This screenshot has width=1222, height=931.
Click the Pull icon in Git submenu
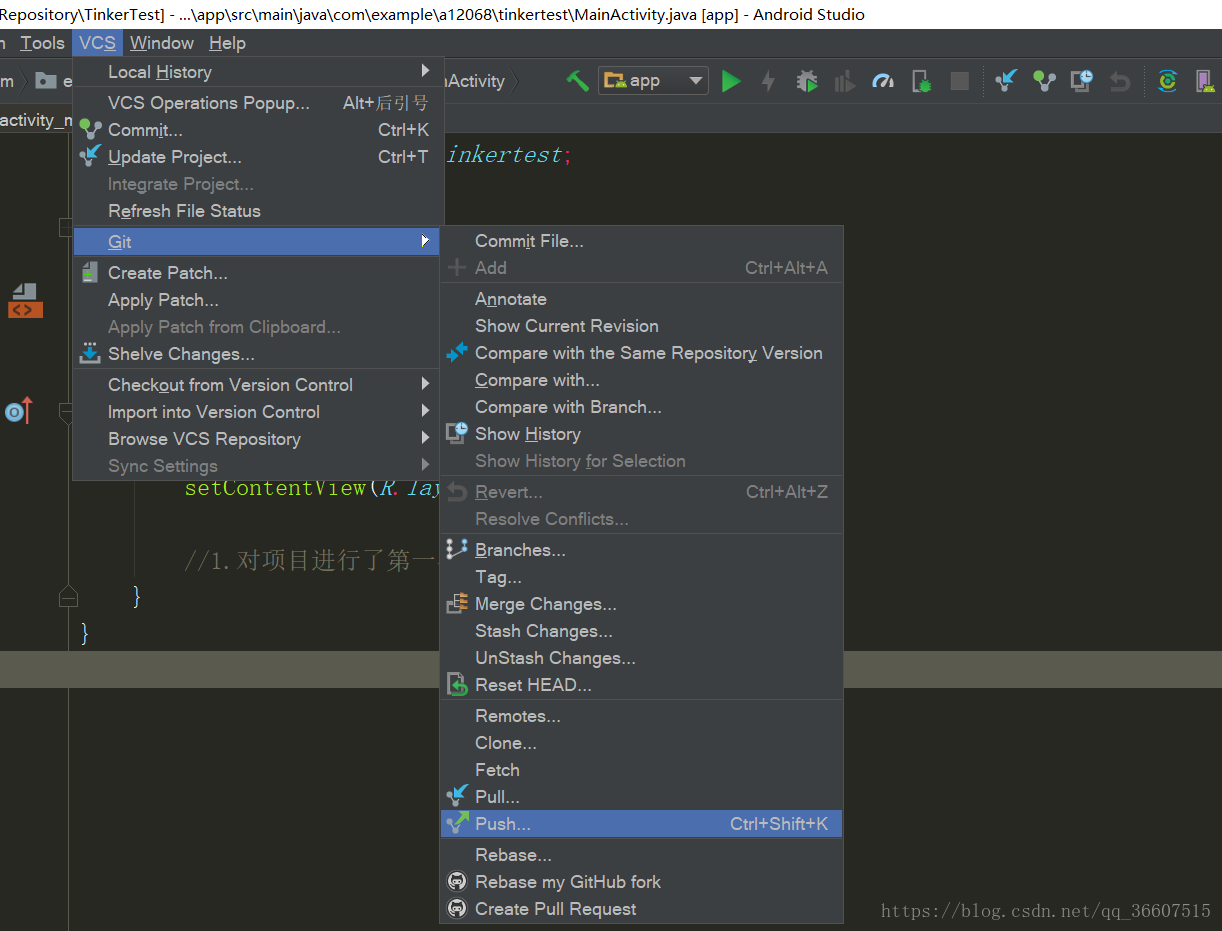pyautogui.click(x=457, y=796)
